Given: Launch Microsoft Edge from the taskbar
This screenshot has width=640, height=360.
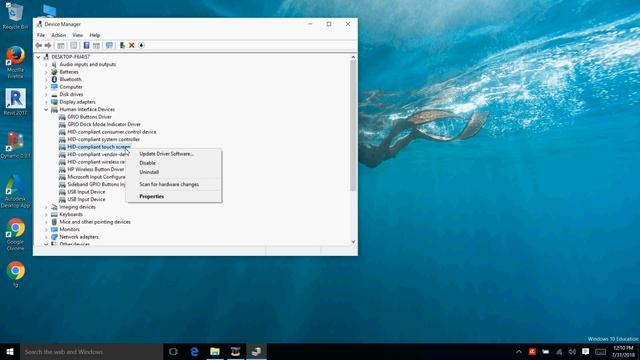Looking at the screenshot, I should pos(194,351).
